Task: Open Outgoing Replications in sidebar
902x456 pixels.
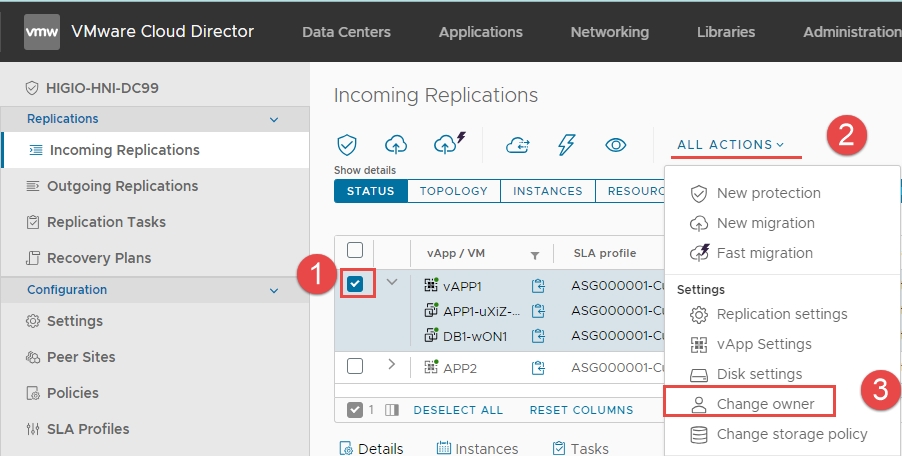Action: (123, 186)
